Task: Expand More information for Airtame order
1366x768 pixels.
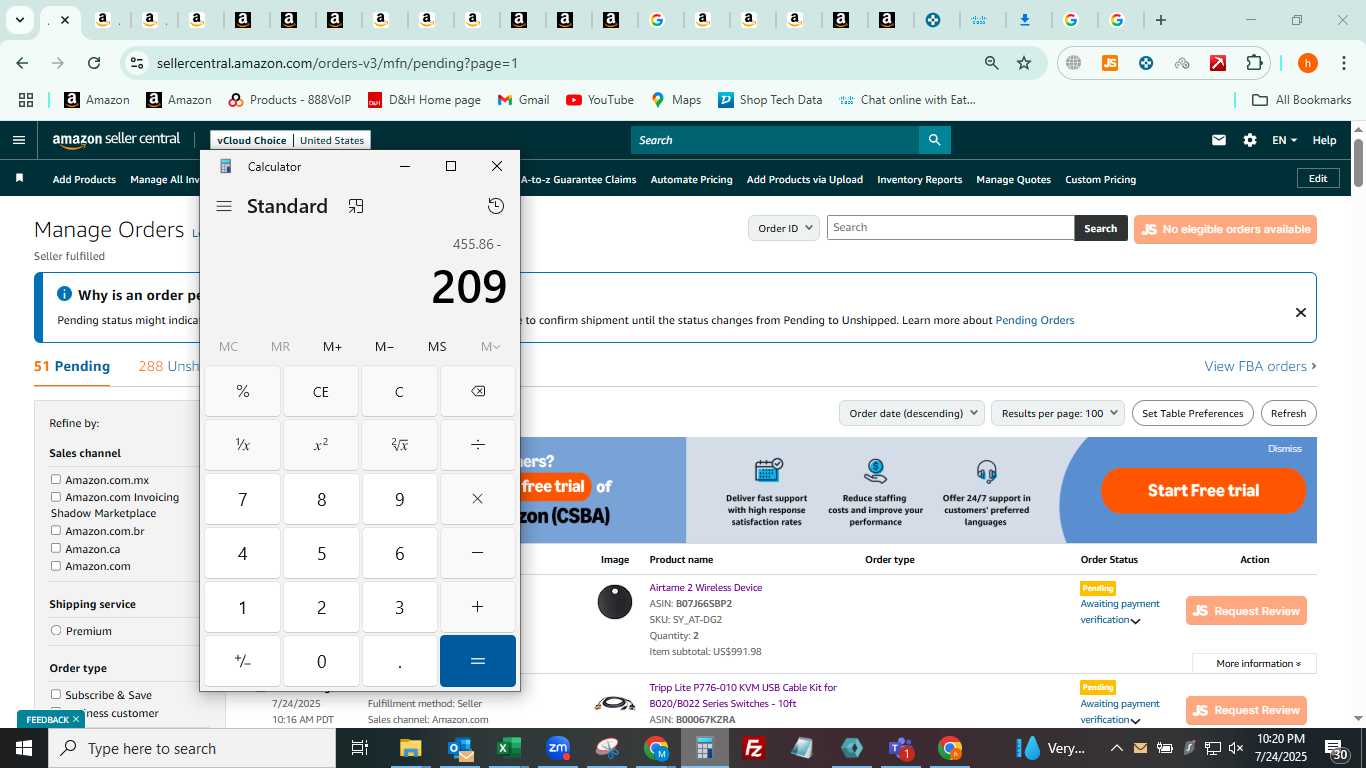Action: (x=1254, y=663)
